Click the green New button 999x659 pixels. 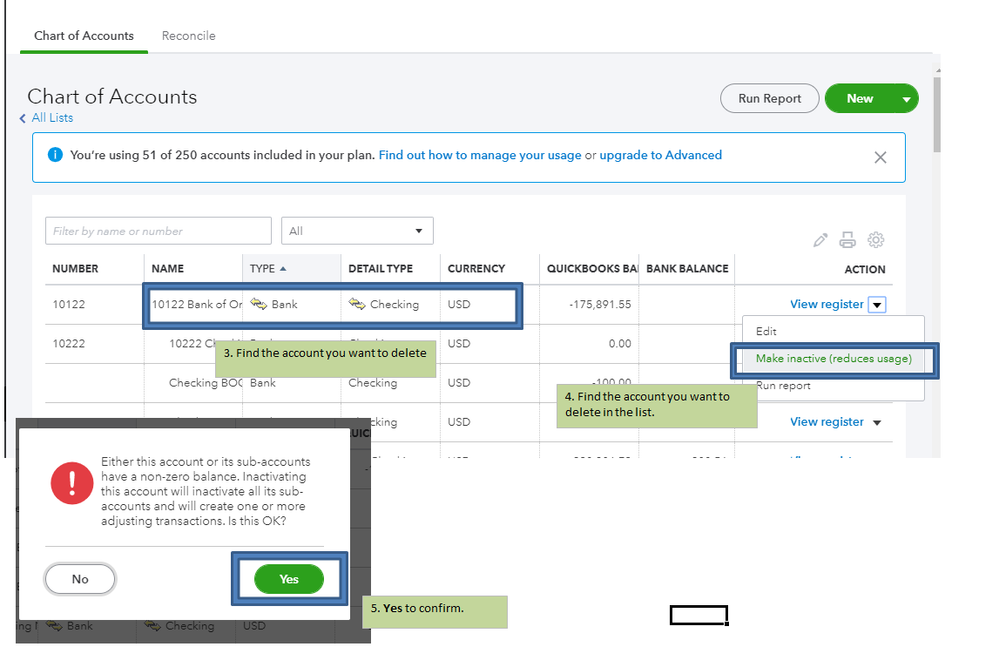click(x=859, y=98)
